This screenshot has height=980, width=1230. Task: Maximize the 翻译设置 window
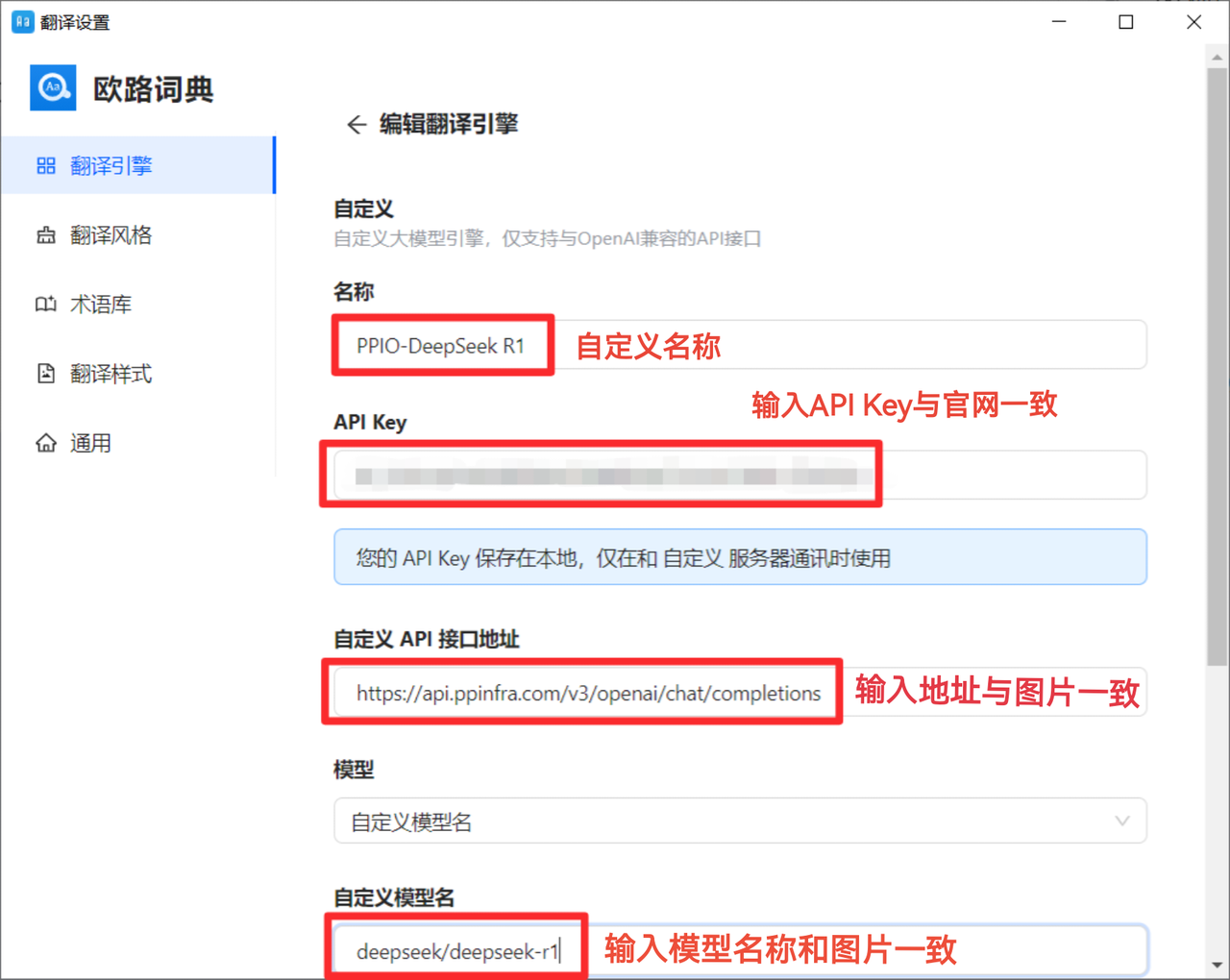[x=1126, y=21]
